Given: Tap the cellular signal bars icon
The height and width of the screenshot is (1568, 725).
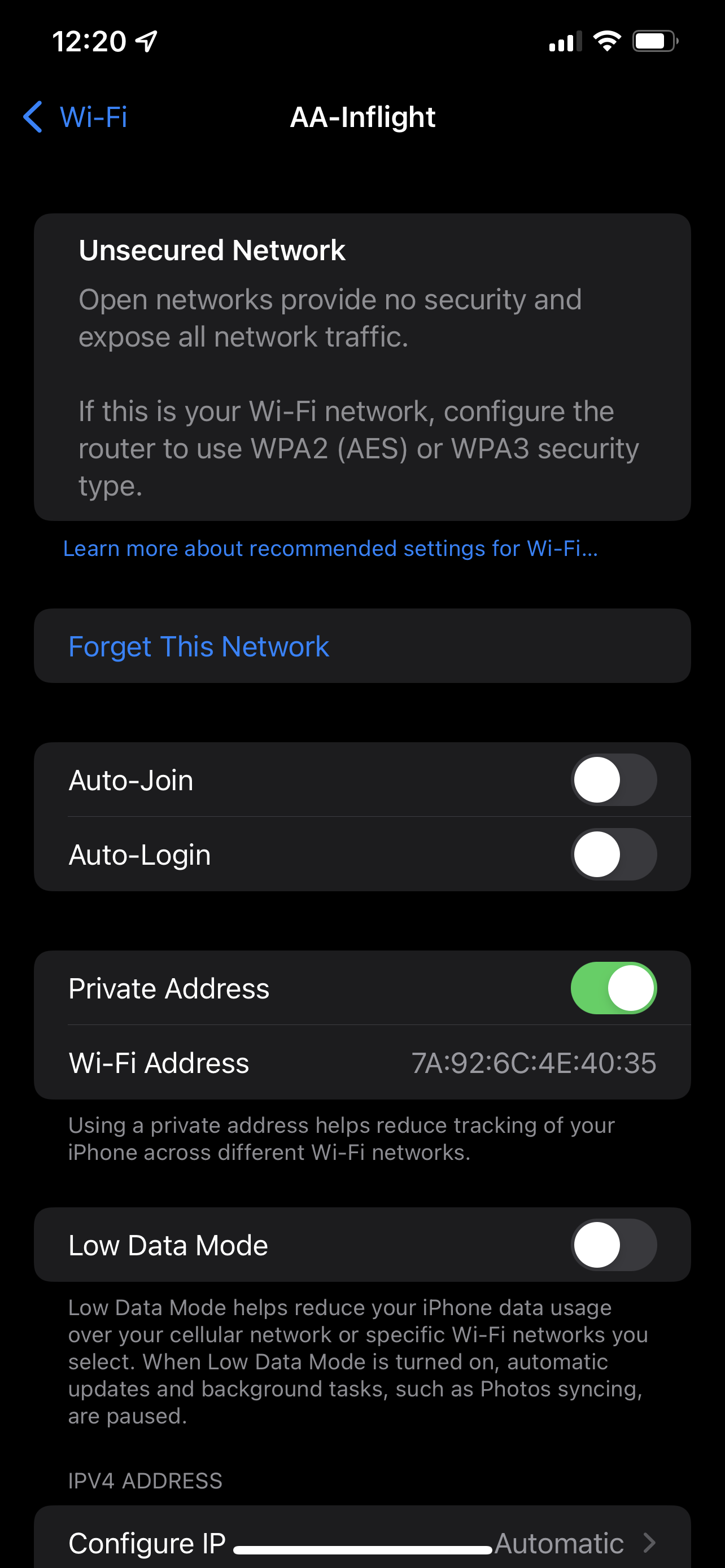Looking at the screenshot, I should (566, 41).
